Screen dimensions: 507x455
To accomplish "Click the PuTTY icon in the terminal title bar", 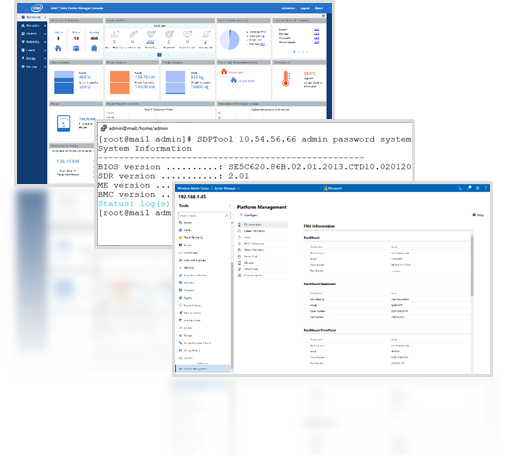I will pos(104,128).
